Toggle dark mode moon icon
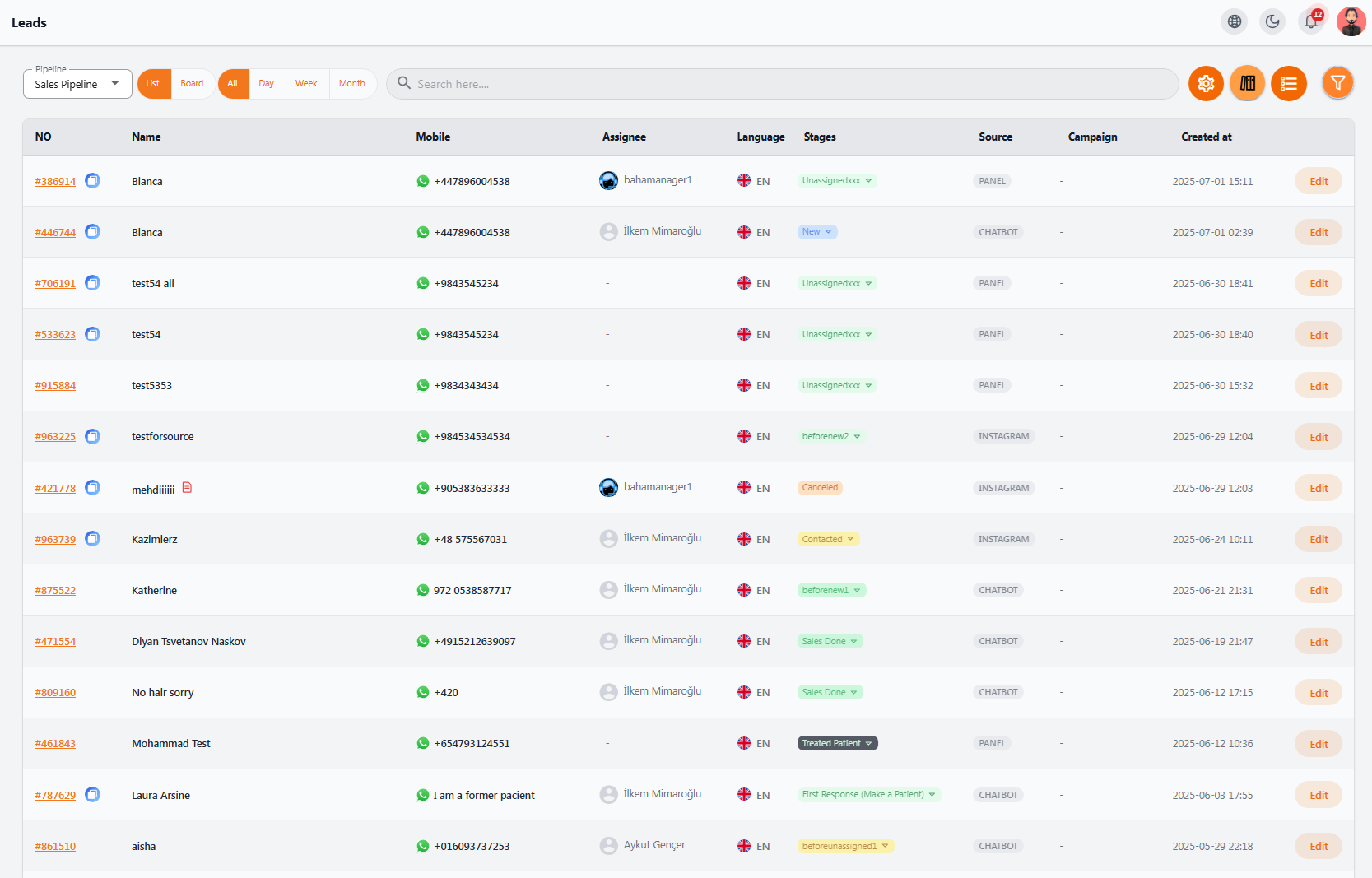The width and height of the screenshot is (1372, 878). (1273, 21)
